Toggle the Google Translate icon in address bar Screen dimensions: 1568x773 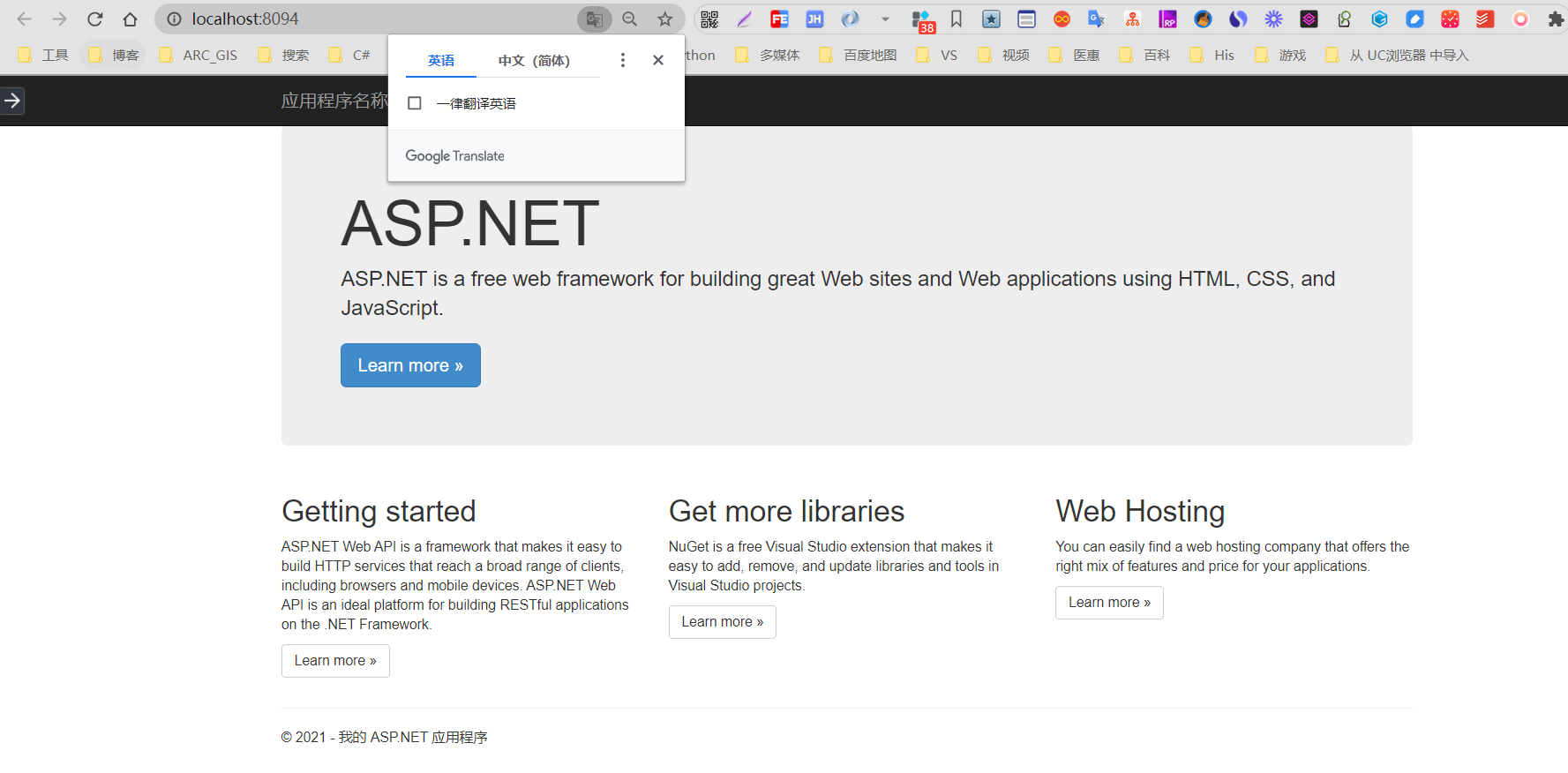point(594,19)
